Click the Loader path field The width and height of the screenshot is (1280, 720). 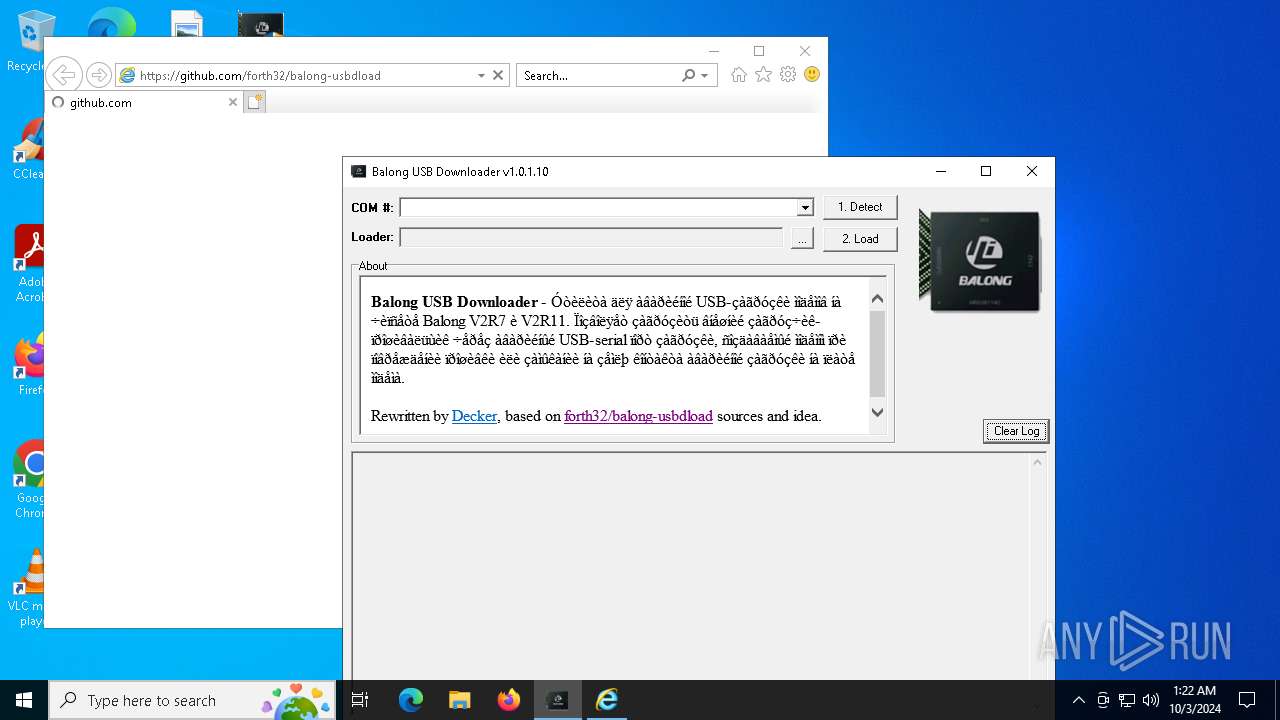point(591,237)
